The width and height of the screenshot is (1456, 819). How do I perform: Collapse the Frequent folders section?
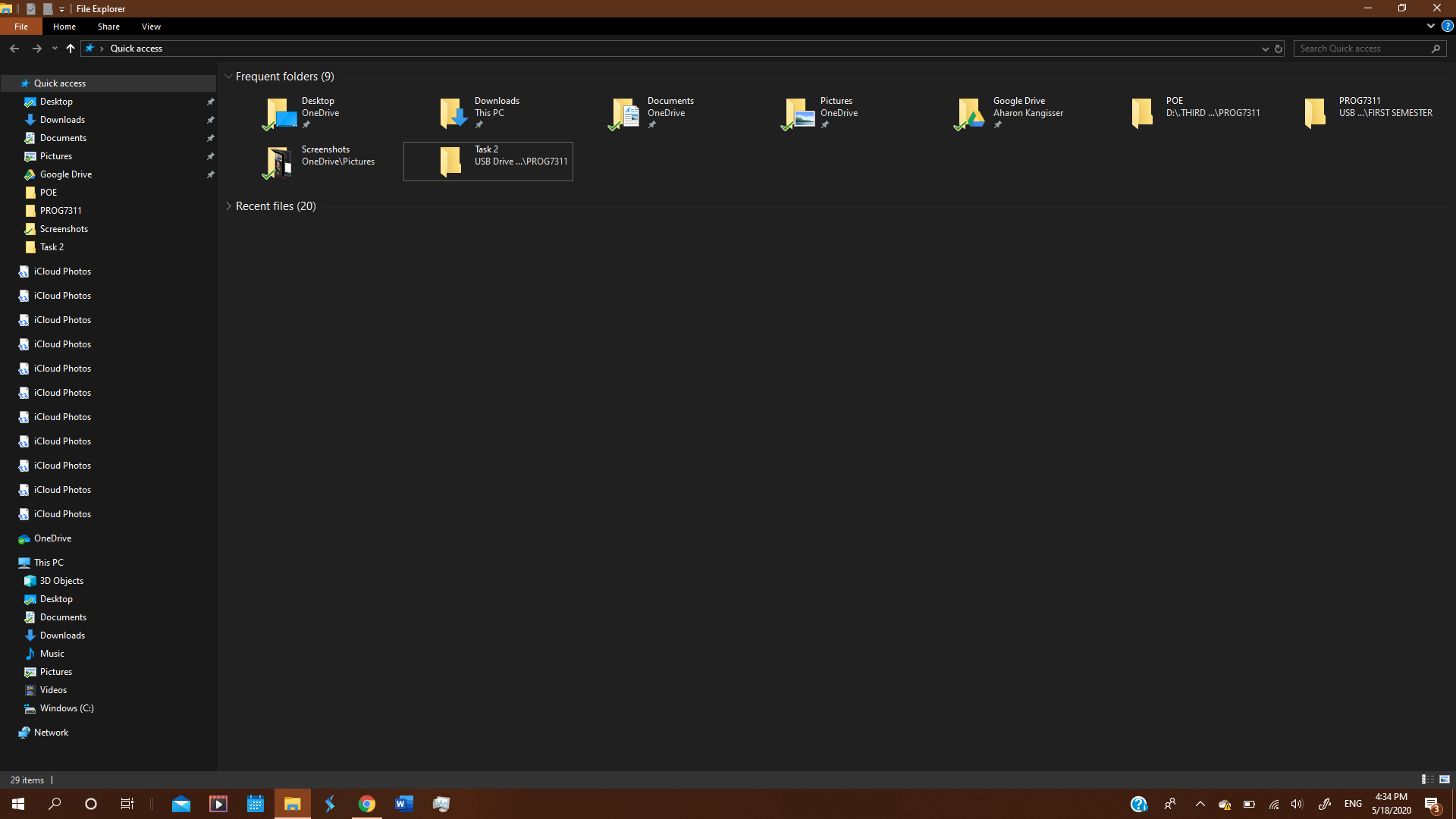[228, 76]
